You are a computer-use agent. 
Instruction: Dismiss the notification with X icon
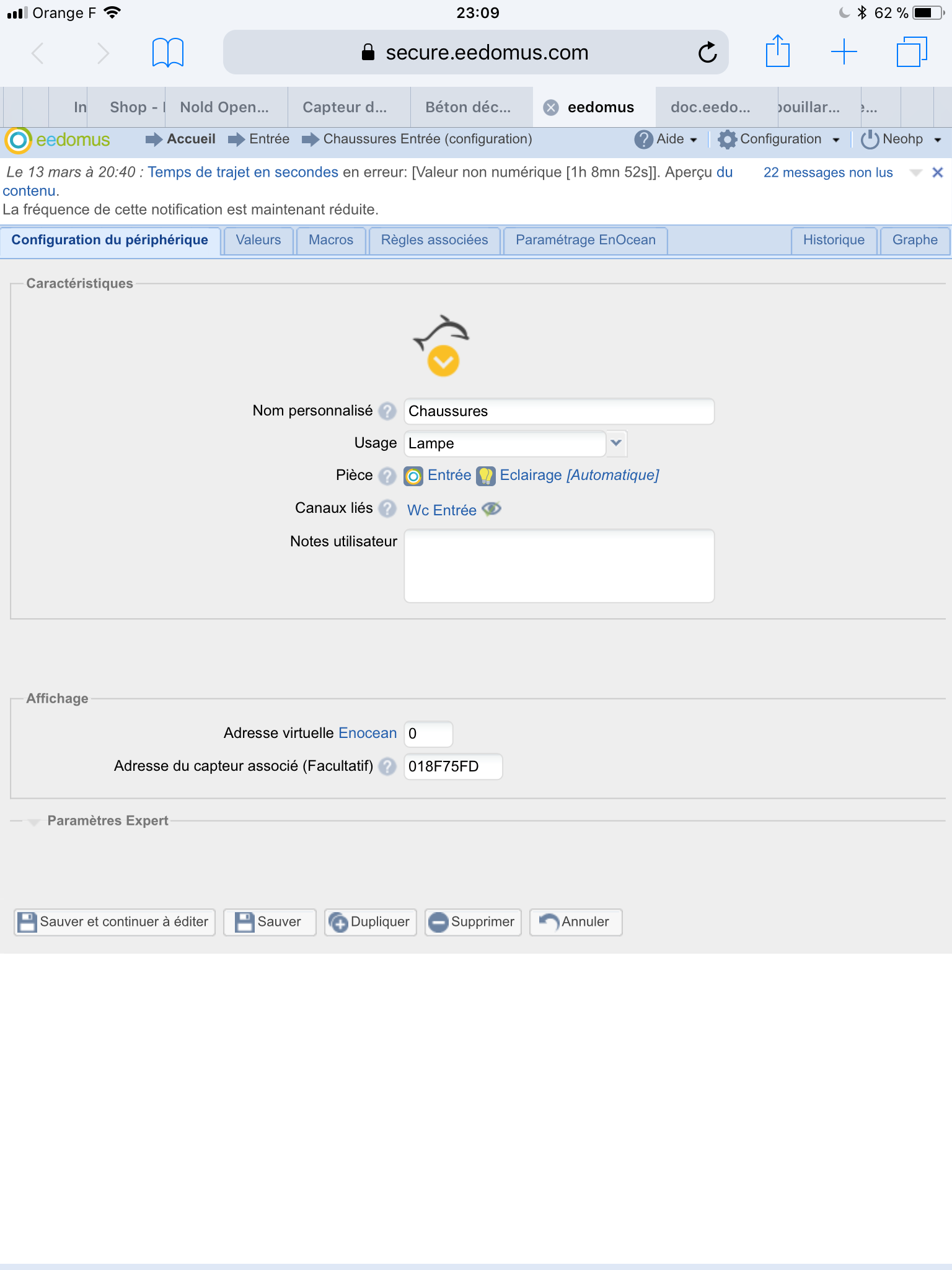pyautogui.click(x=938, y=172)
